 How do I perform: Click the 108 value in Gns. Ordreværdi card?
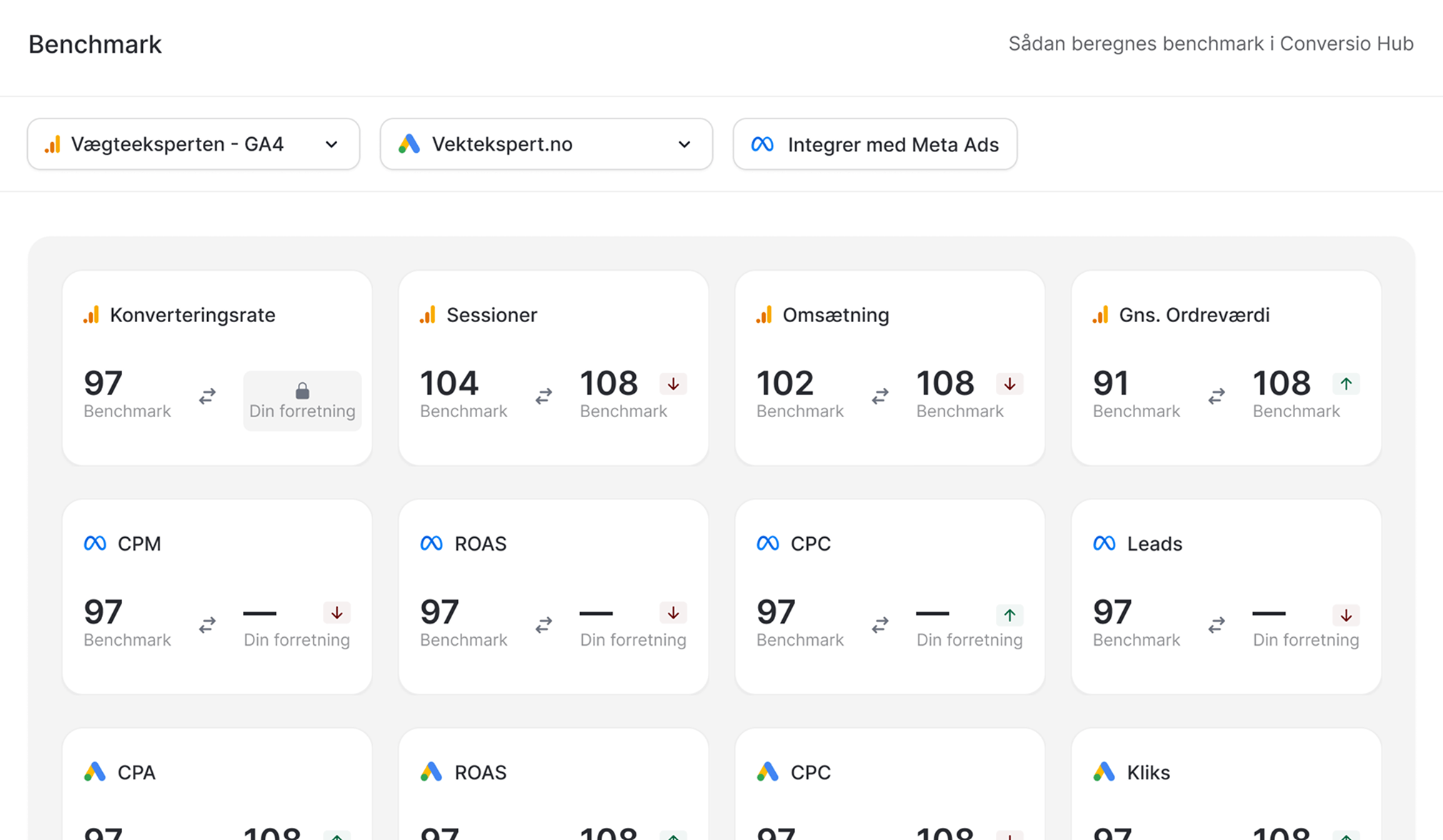[x=1282, y=384]
